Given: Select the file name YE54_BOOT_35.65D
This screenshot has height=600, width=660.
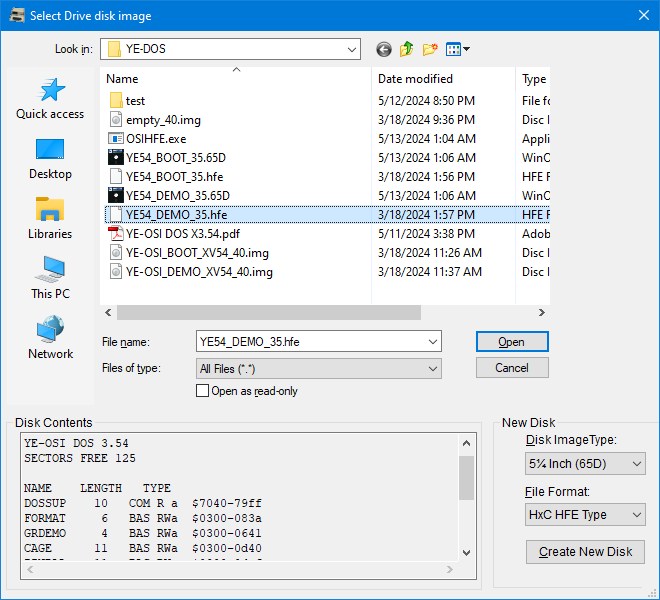Looking at the screenshot, I should pyautogui.click(x=176, y=157).
